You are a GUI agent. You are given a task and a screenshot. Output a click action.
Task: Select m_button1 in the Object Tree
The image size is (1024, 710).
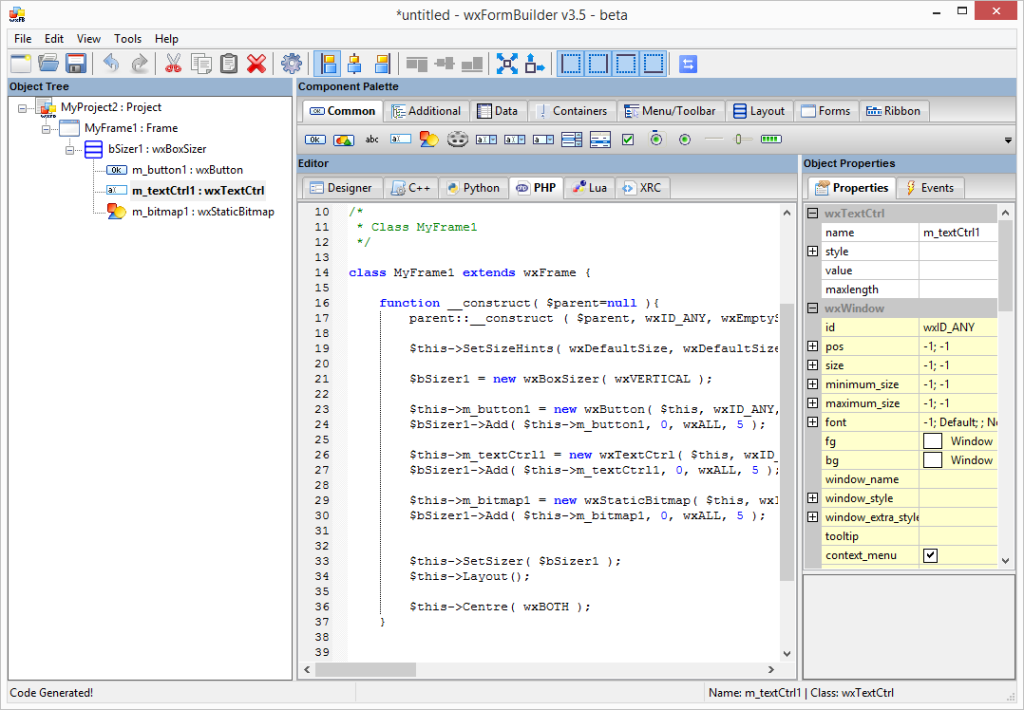click(186, 170)
